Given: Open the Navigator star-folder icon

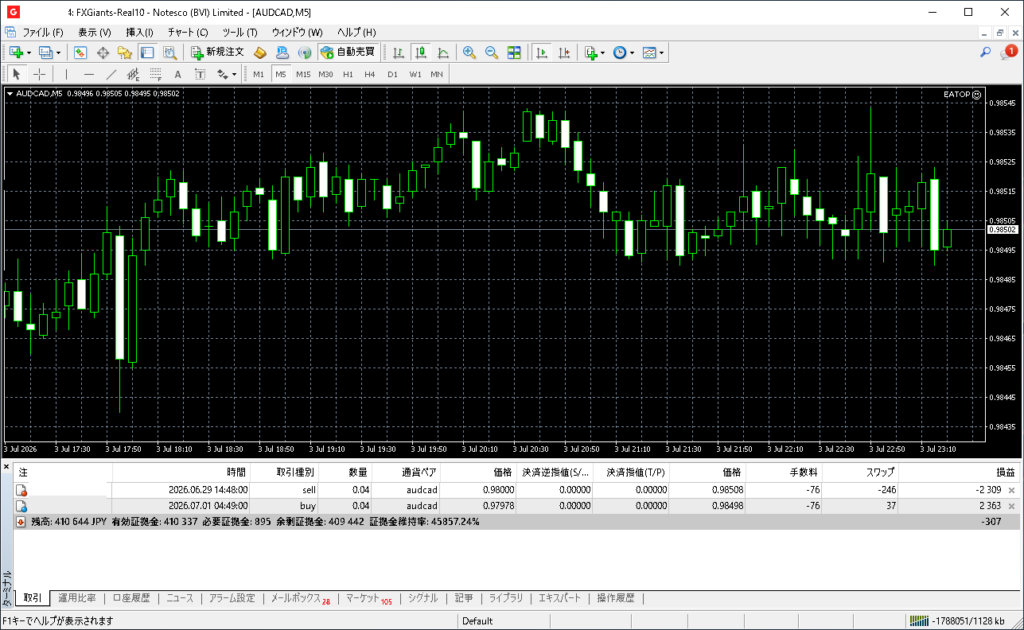Looking at the screenshot, I should pos(125,53).
